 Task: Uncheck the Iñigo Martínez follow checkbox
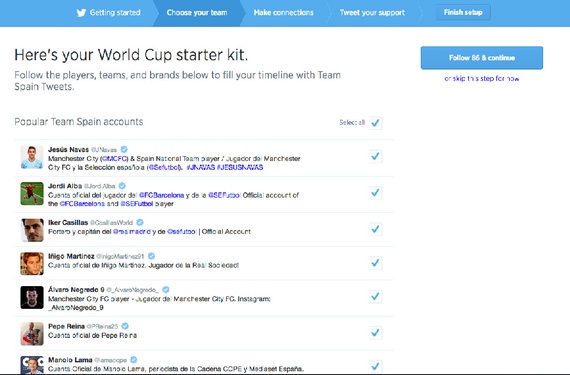375,263
